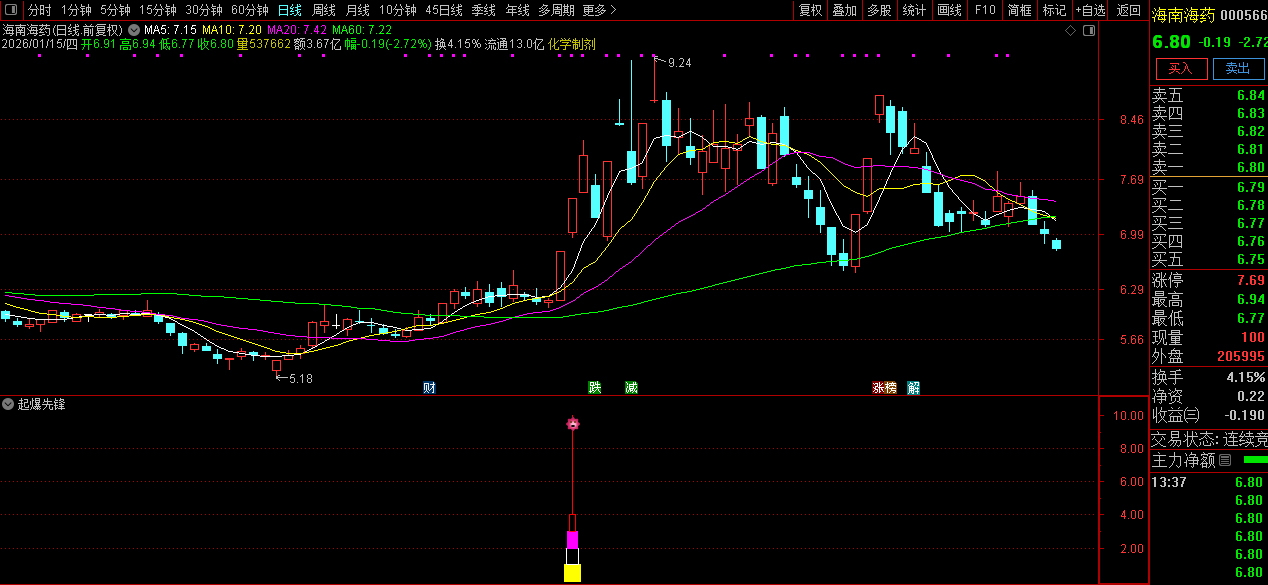The width and height of the screenshot is (1268, 585).
Task: Click the 换手 4.15% row
Action: [x=1209, y=378]
